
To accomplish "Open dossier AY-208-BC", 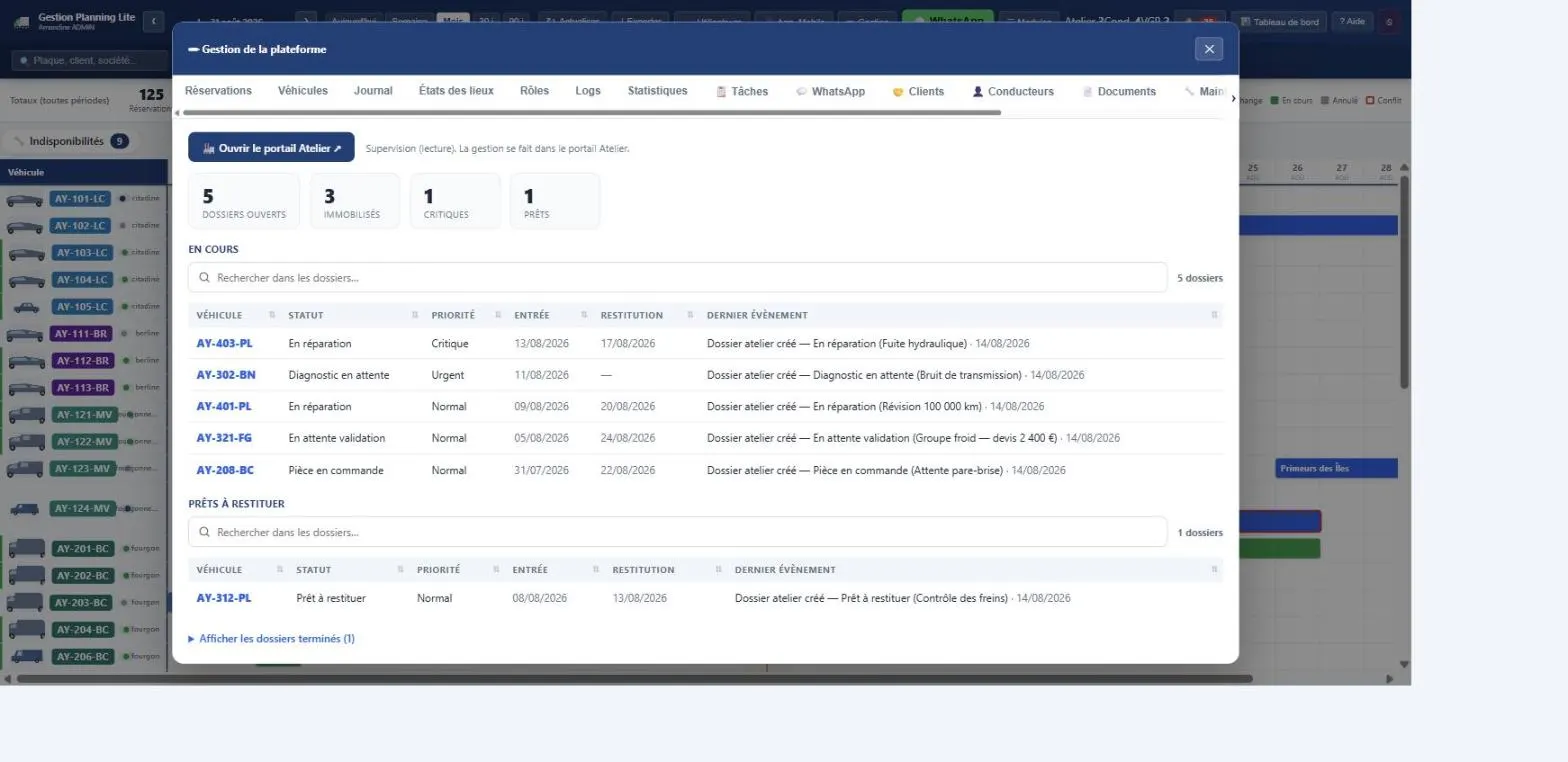I will point(225,470).
